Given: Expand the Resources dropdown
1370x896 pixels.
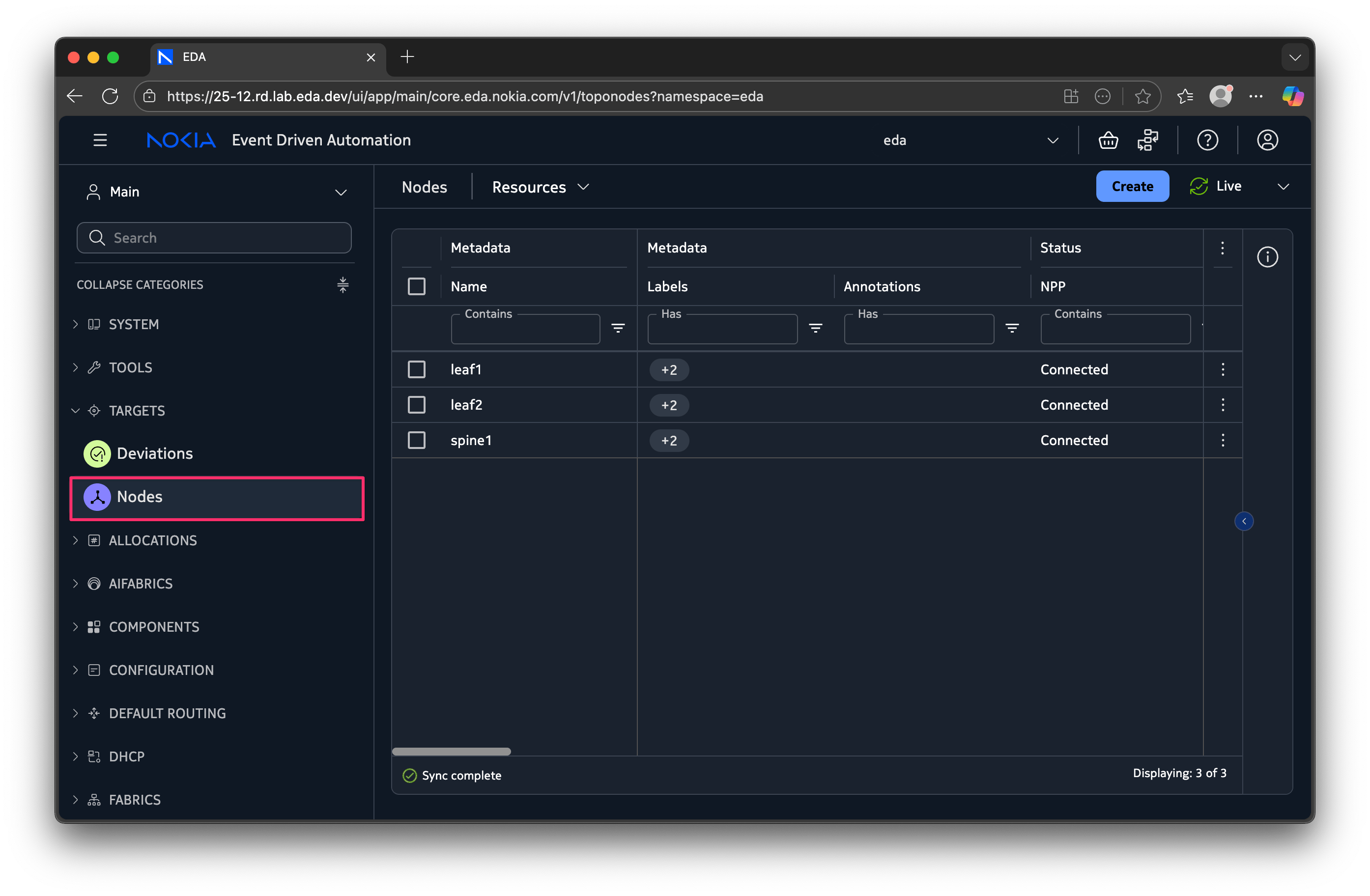Looking at the screenshot, I should [540, 187].
